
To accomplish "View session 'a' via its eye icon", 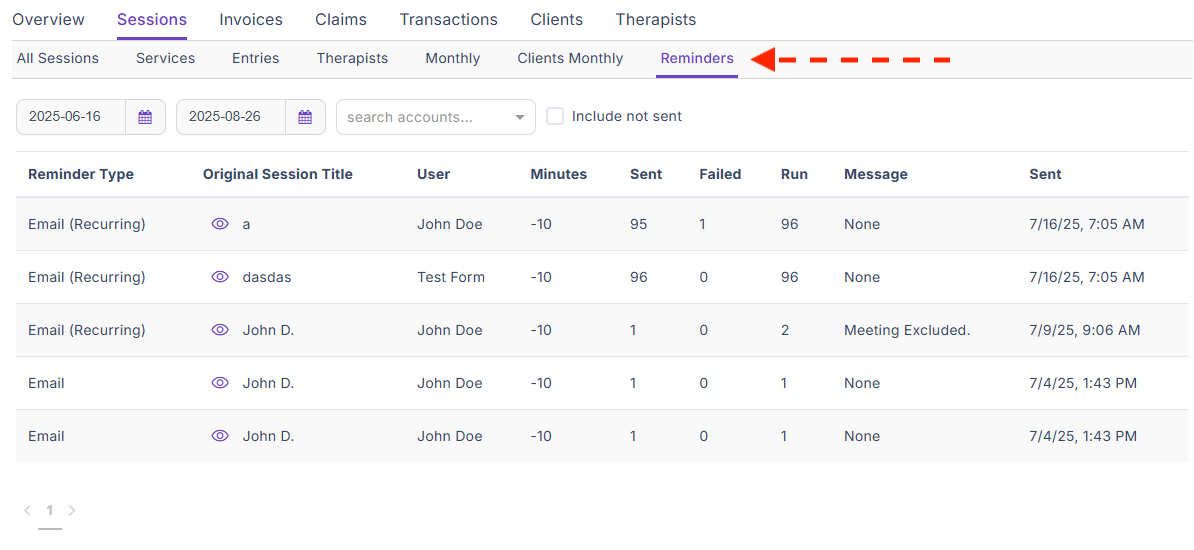I will click(x=220, y=224).
